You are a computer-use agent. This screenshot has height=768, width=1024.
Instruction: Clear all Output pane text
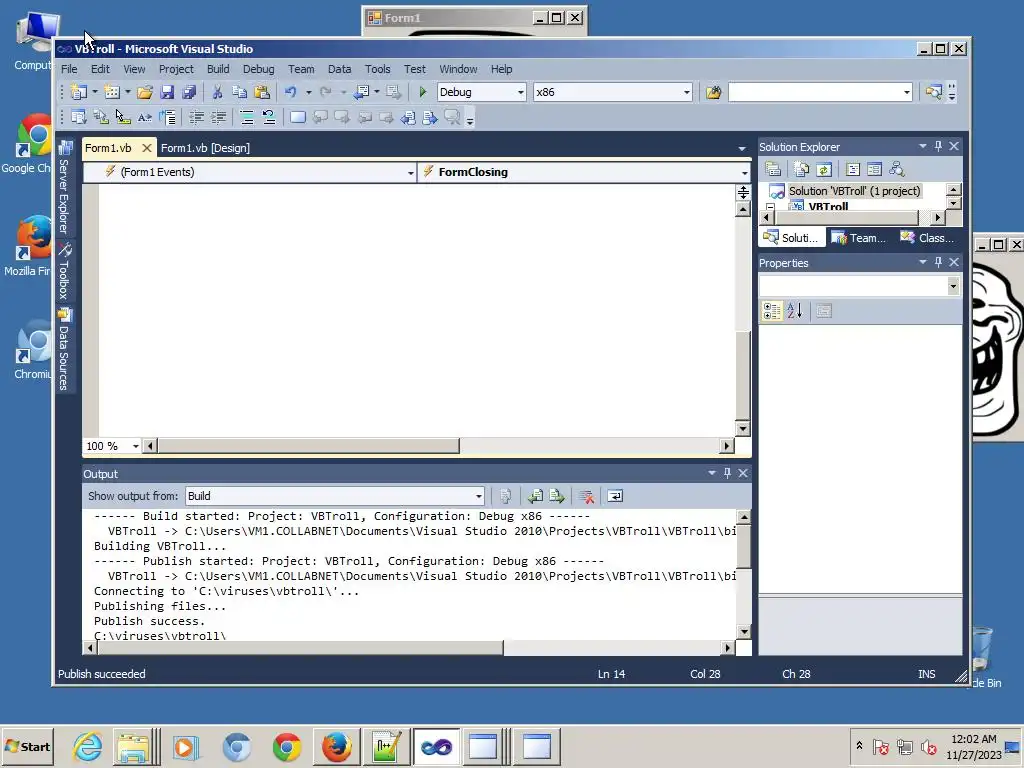(x=586, y=496)
